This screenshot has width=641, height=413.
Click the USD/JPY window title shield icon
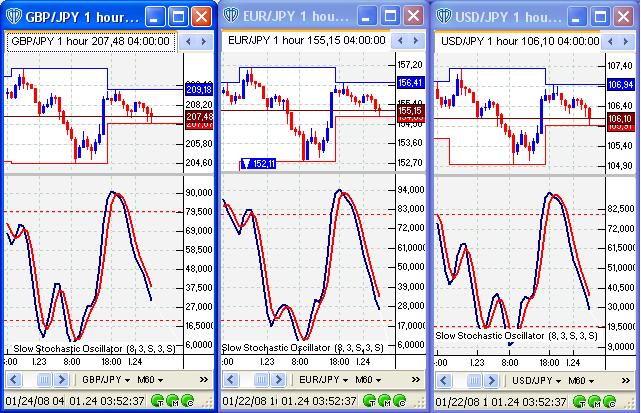pos(444,16)
